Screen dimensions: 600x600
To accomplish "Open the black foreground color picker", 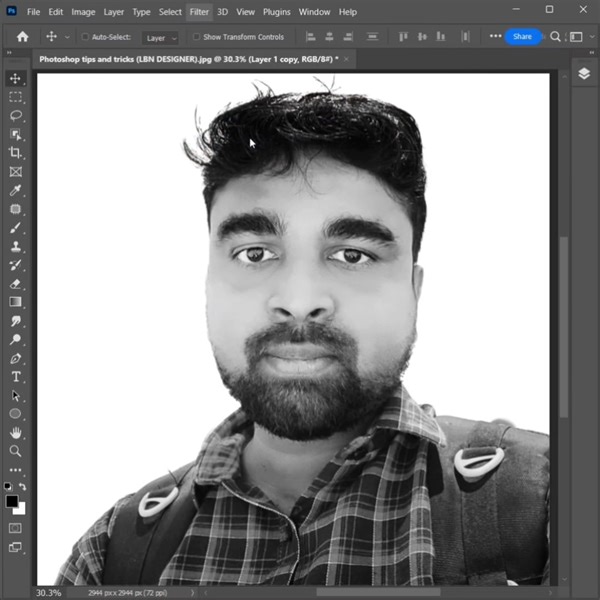I will click(11, 501).
